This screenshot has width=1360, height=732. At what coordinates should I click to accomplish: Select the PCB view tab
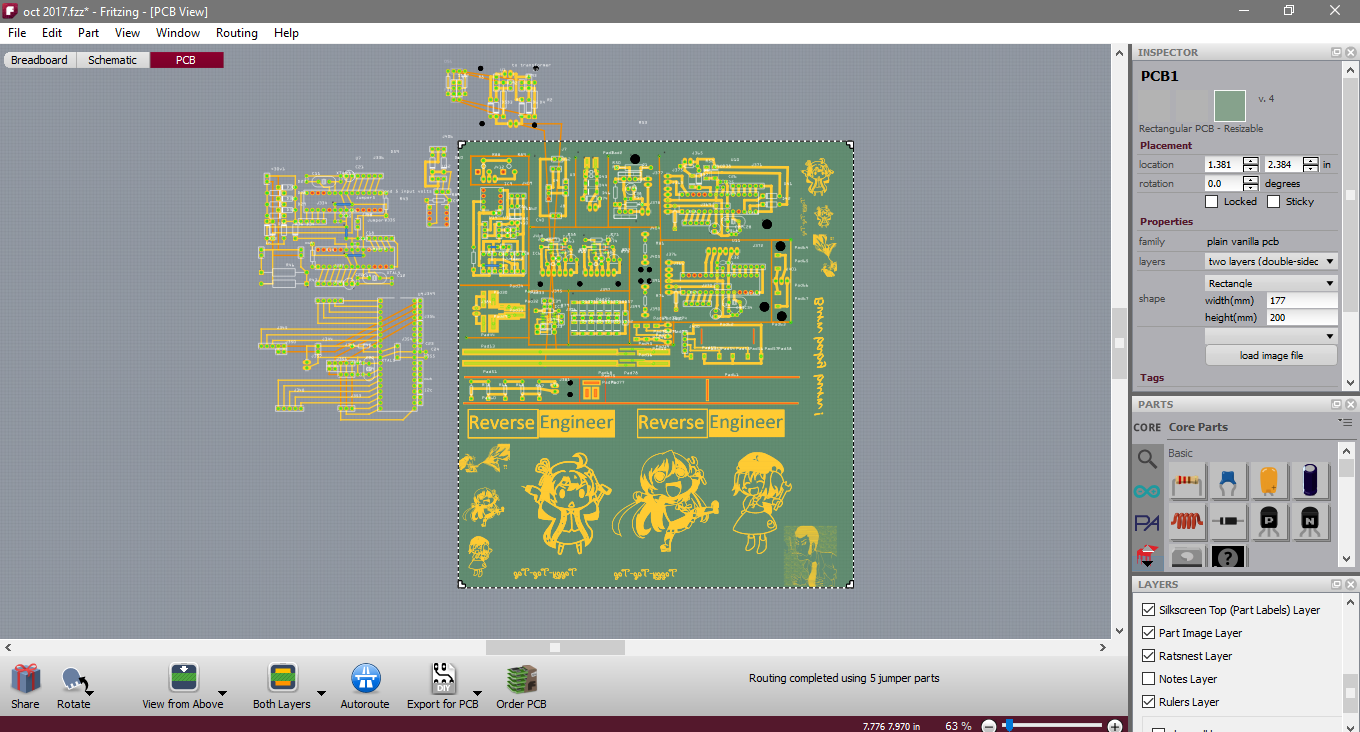coord(187,60)
